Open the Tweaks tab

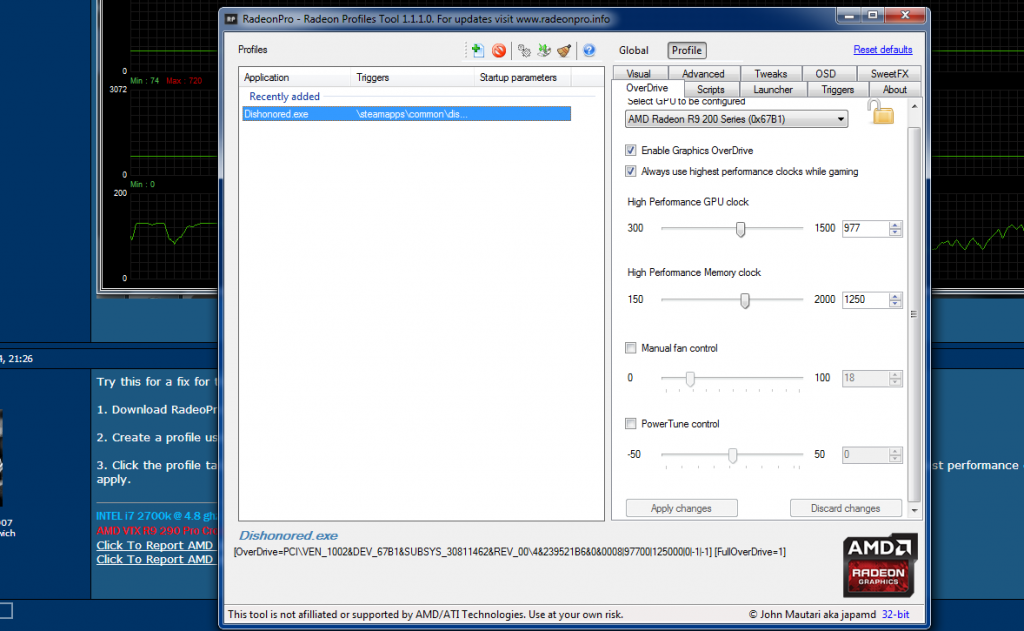pyautogui.click(x=771, y=74)
